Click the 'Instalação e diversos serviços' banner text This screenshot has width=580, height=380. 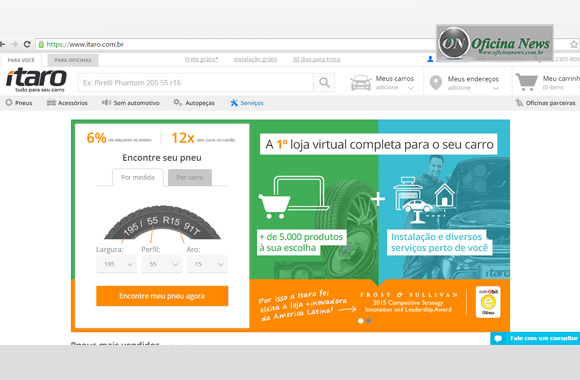[439, 242]
